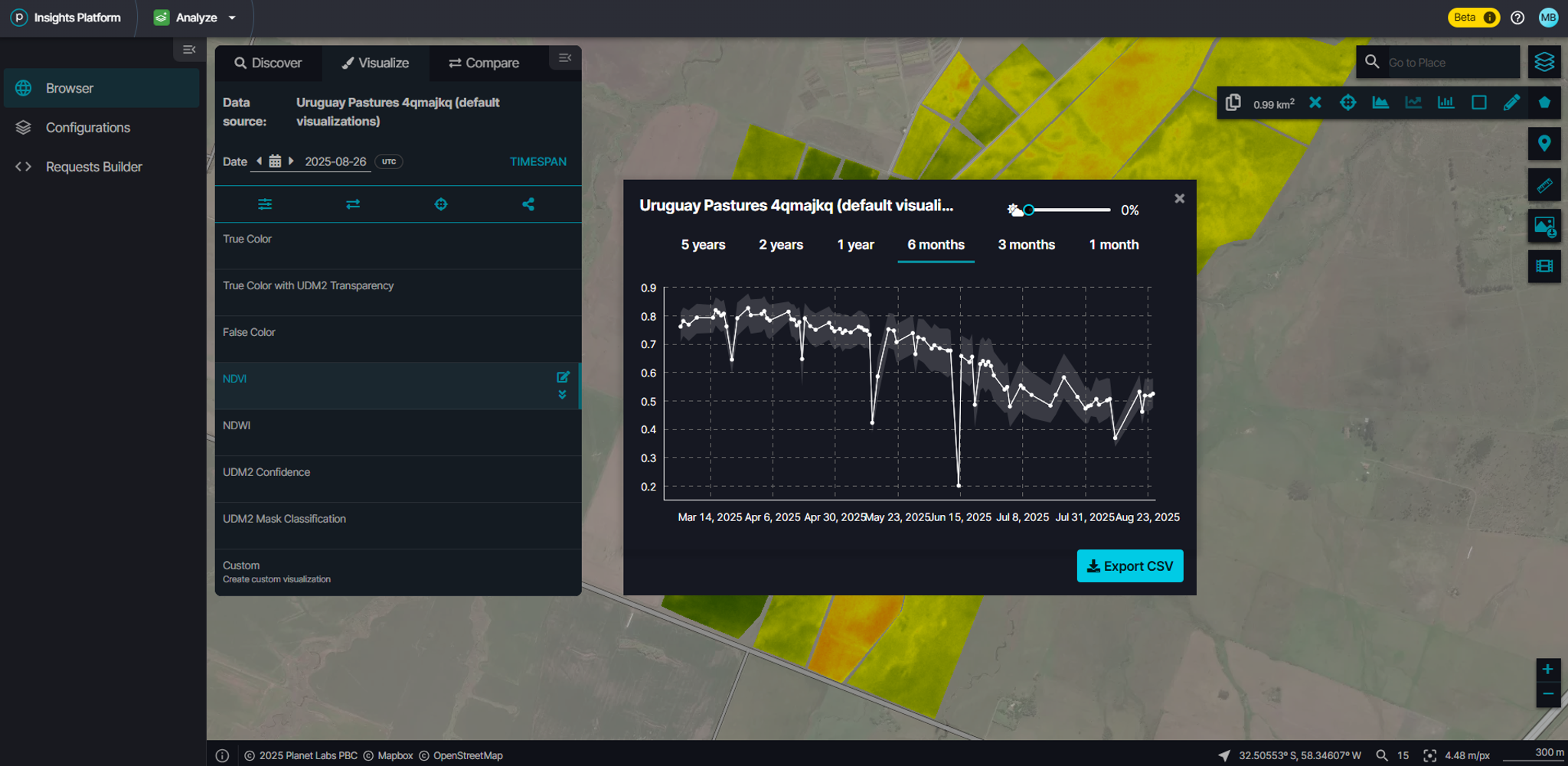1568x766 pixels.
Task: Go to the next date arrow
Action: click(x=291, y=161)
